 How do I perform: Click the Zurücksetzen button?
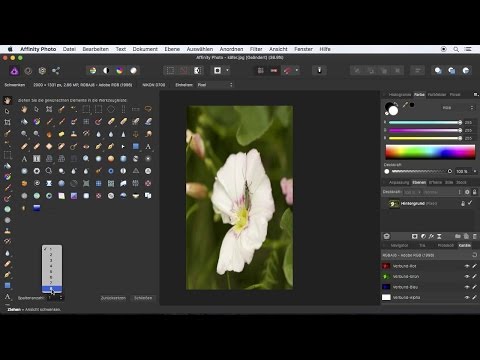pos(113,298)
